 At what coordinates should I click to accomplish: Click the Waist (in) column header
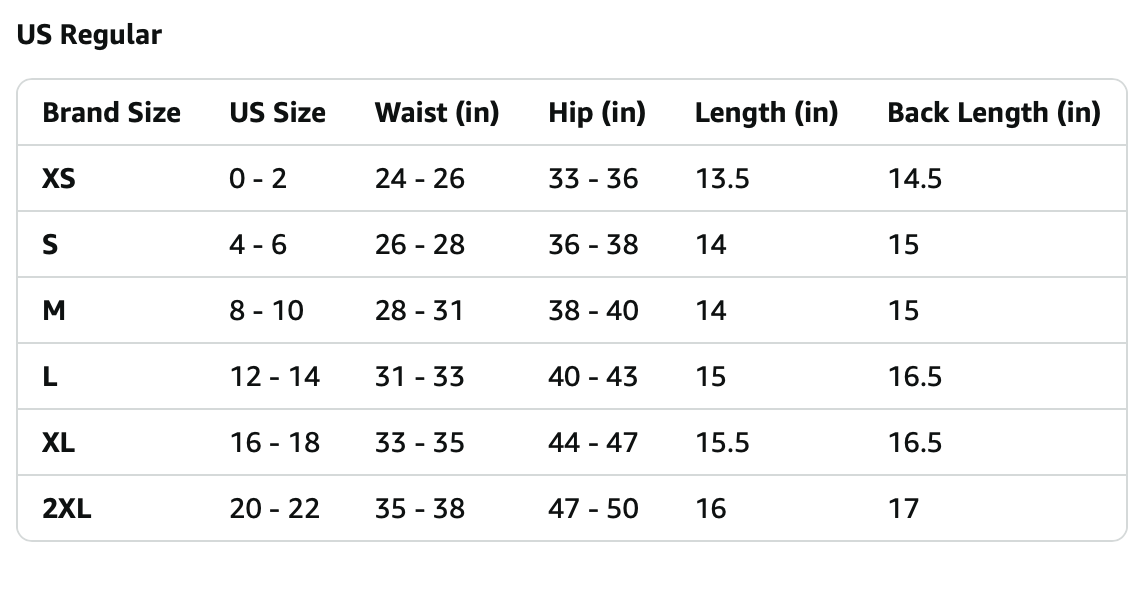436,113
